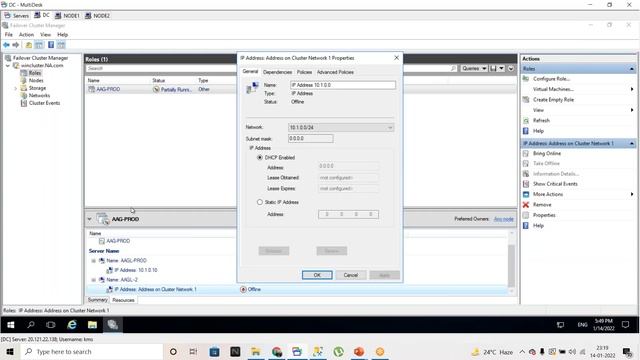This screenshot has height=360, width=640.
Task: Click Bring Online in the Actions pane
Action: coord(547,153)
